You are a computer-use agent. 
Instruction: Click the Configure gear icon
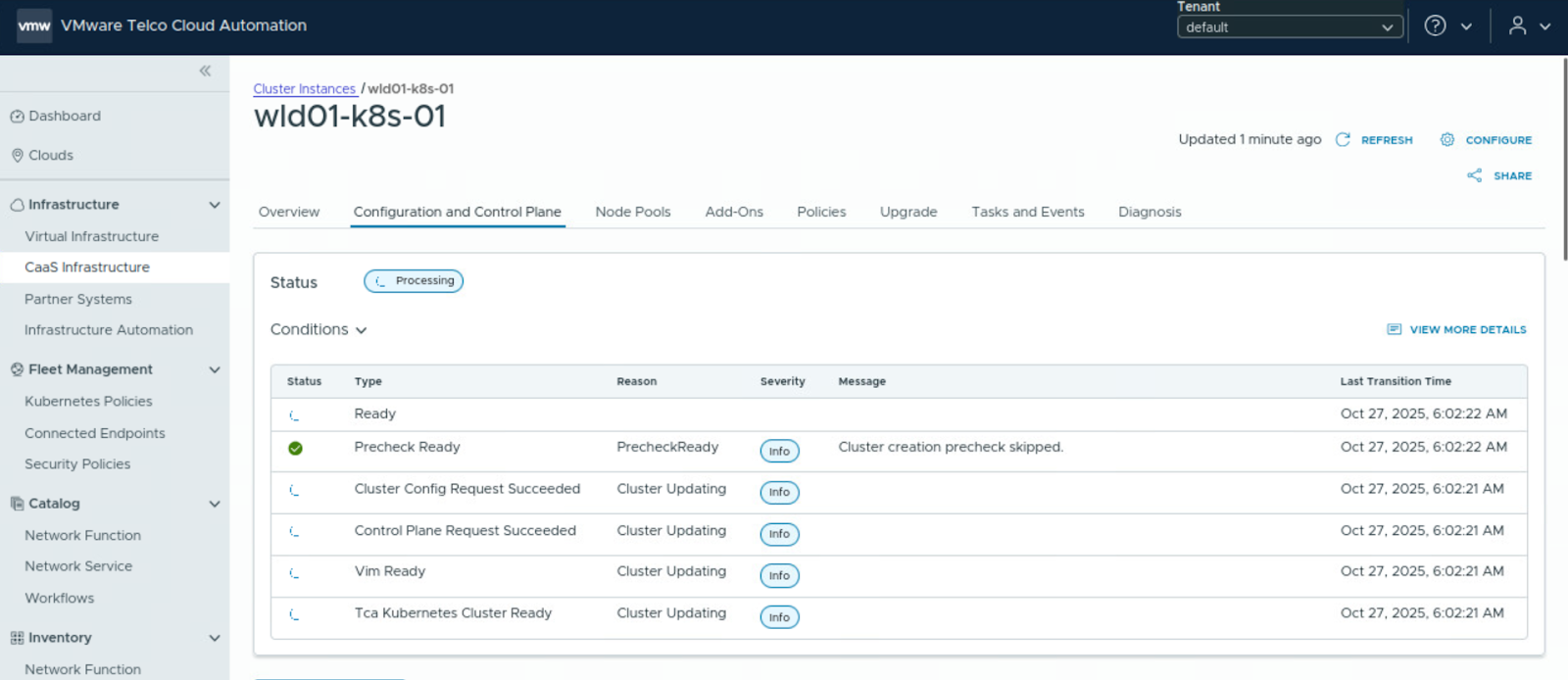point(1446,140)
